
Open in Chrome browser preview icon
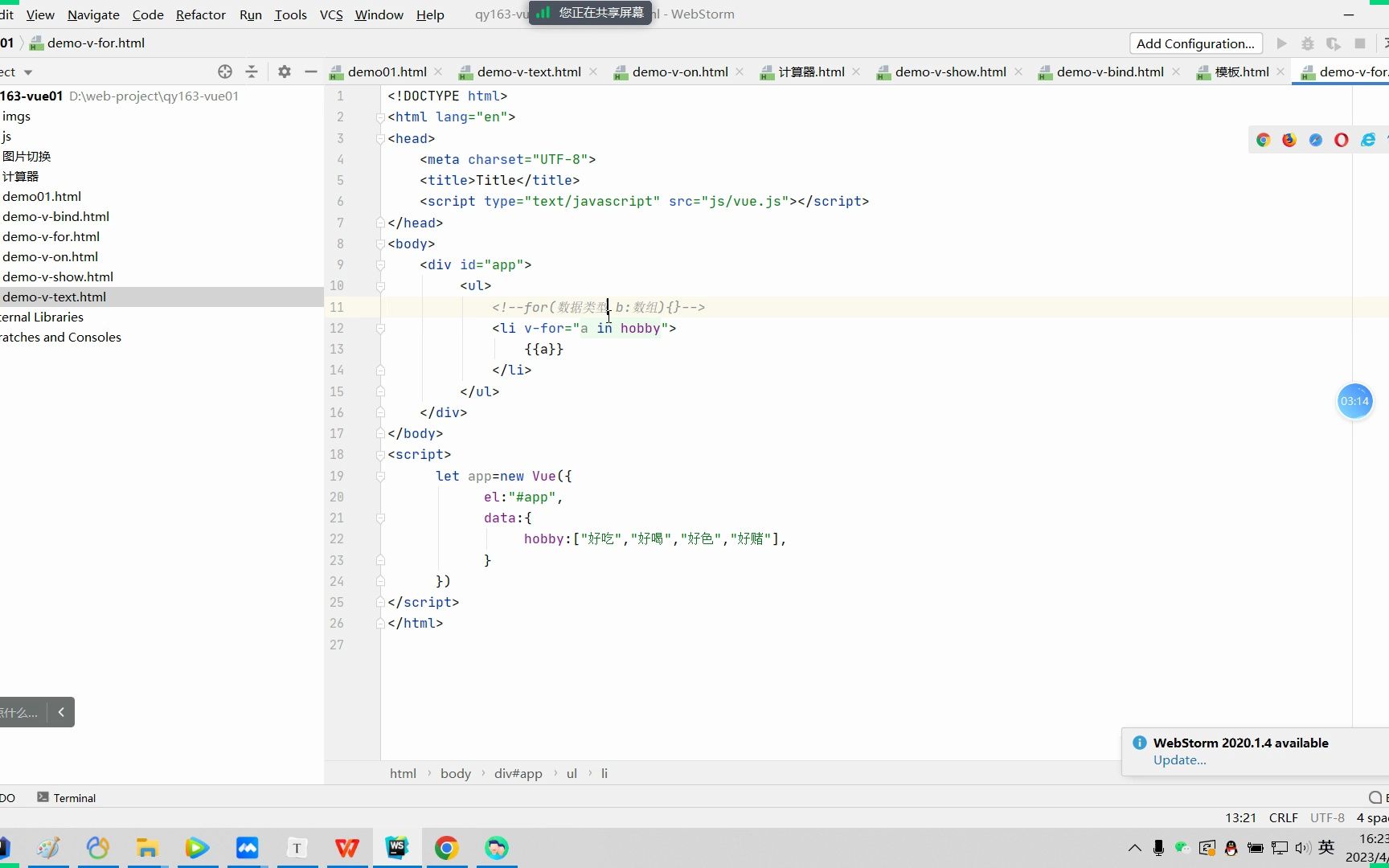[1263, 140]
